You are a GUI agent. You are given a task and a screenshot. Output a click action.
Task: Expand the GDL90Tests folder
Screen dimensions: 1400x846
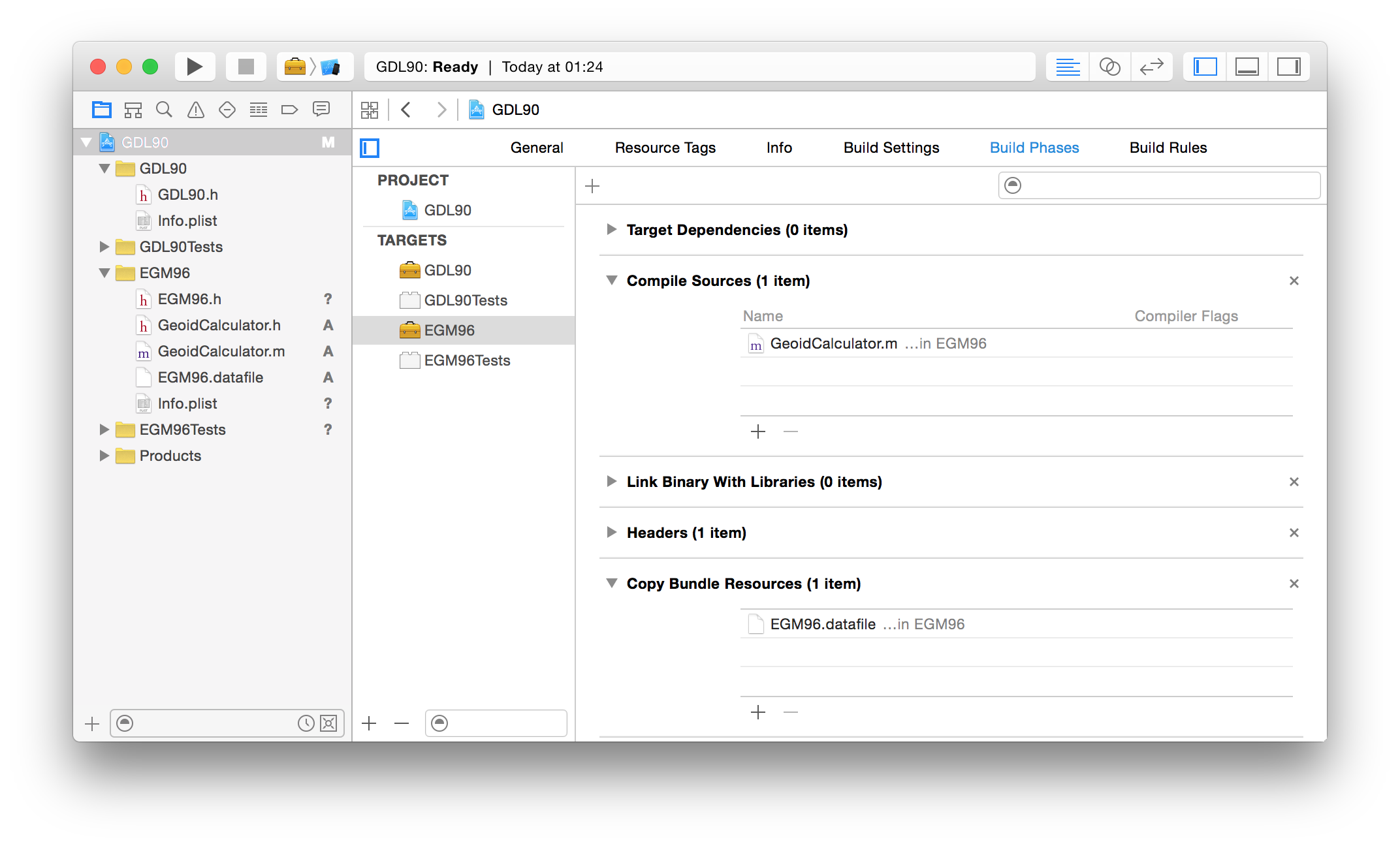pos(104,247)
